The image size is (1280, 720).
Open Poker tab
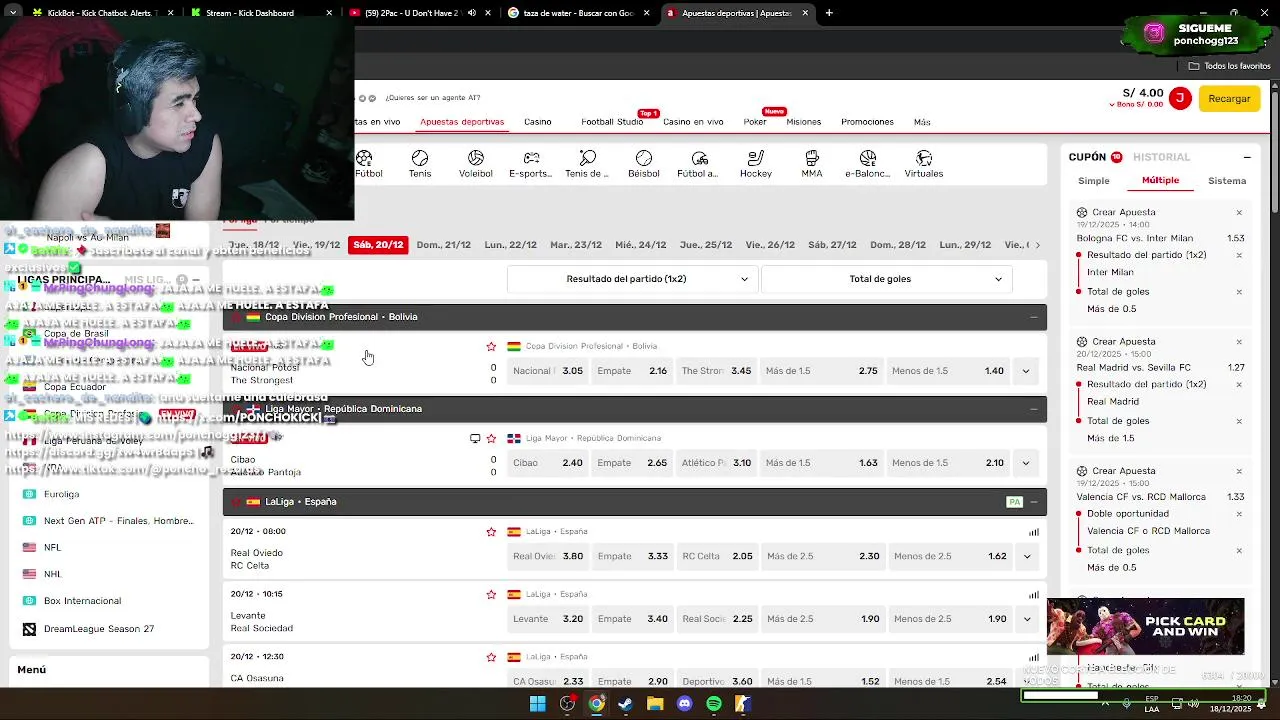(755, 122)
